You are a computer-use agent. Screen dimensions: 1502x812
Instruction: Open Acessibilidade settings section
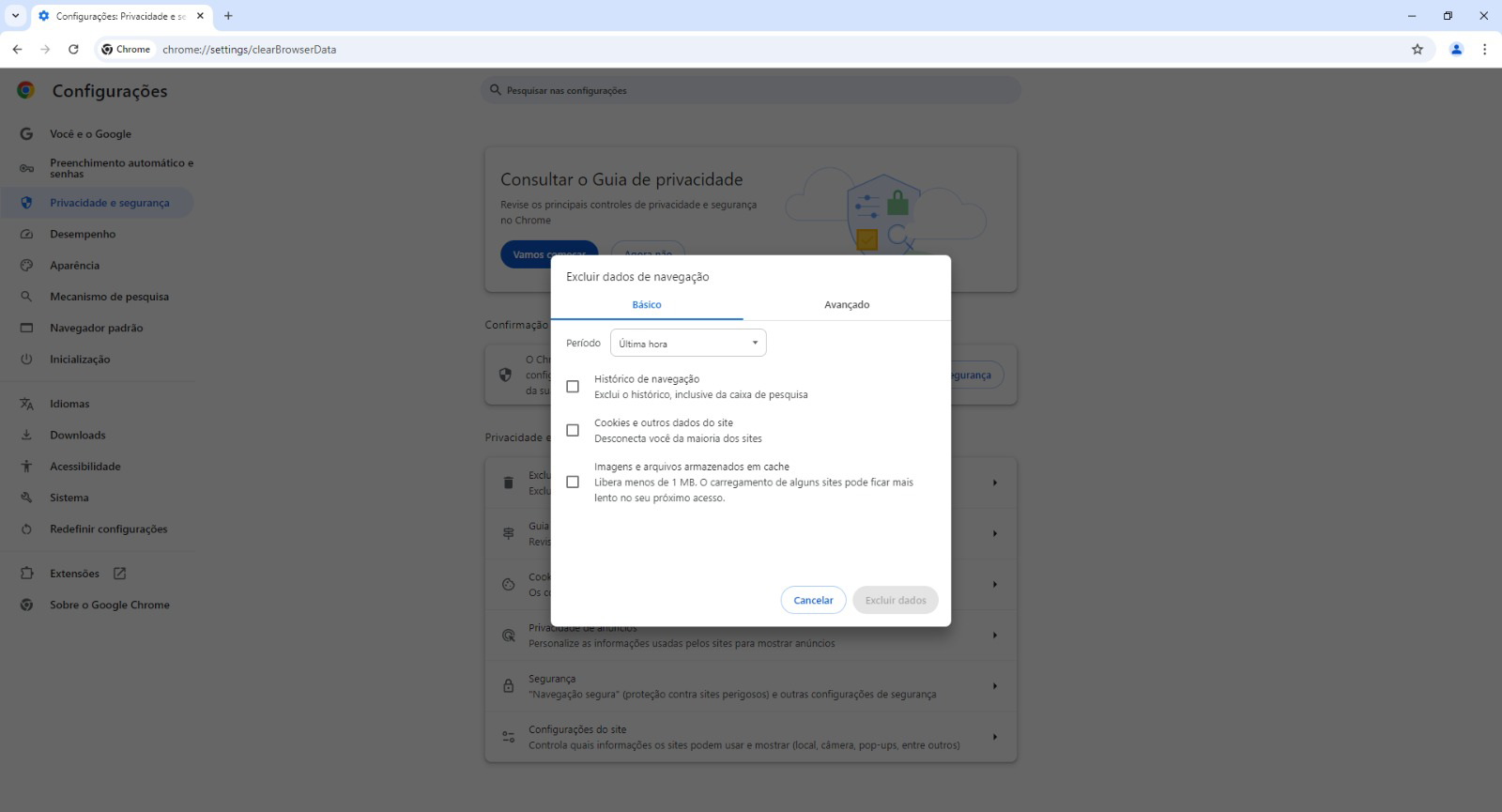(85, 467)
